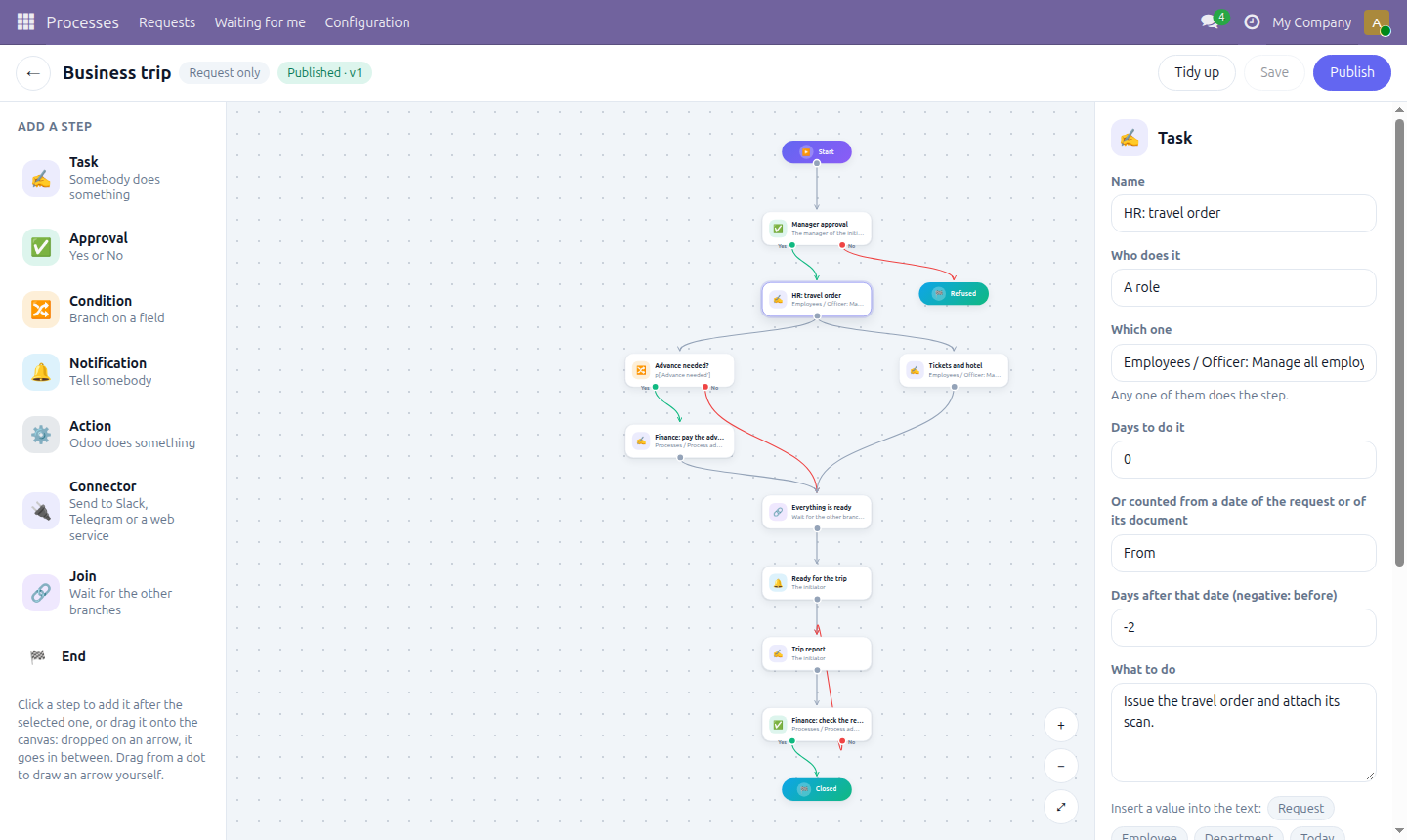
Task: Fit the diagram to the view
Action: tap(1061, 807)
